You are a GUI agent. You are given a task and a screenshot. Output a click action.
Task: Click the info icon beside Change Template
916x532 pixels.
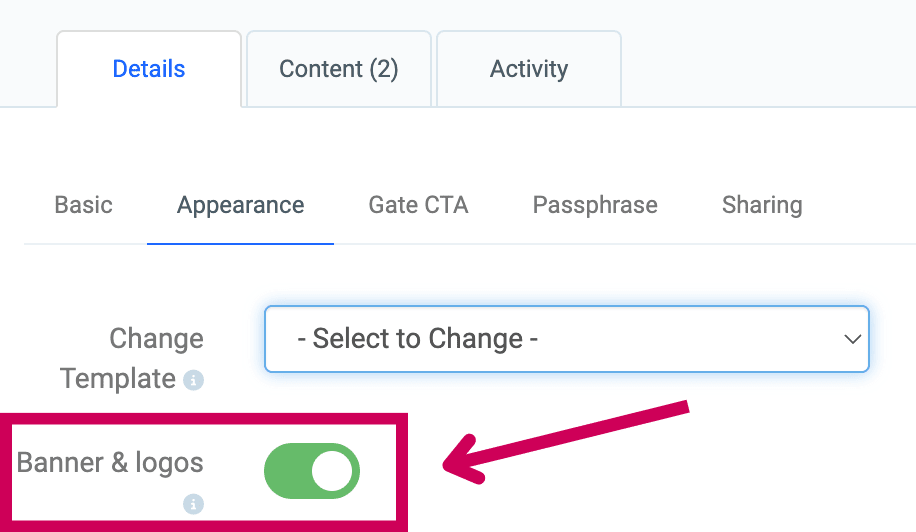[x=193, y=380]
